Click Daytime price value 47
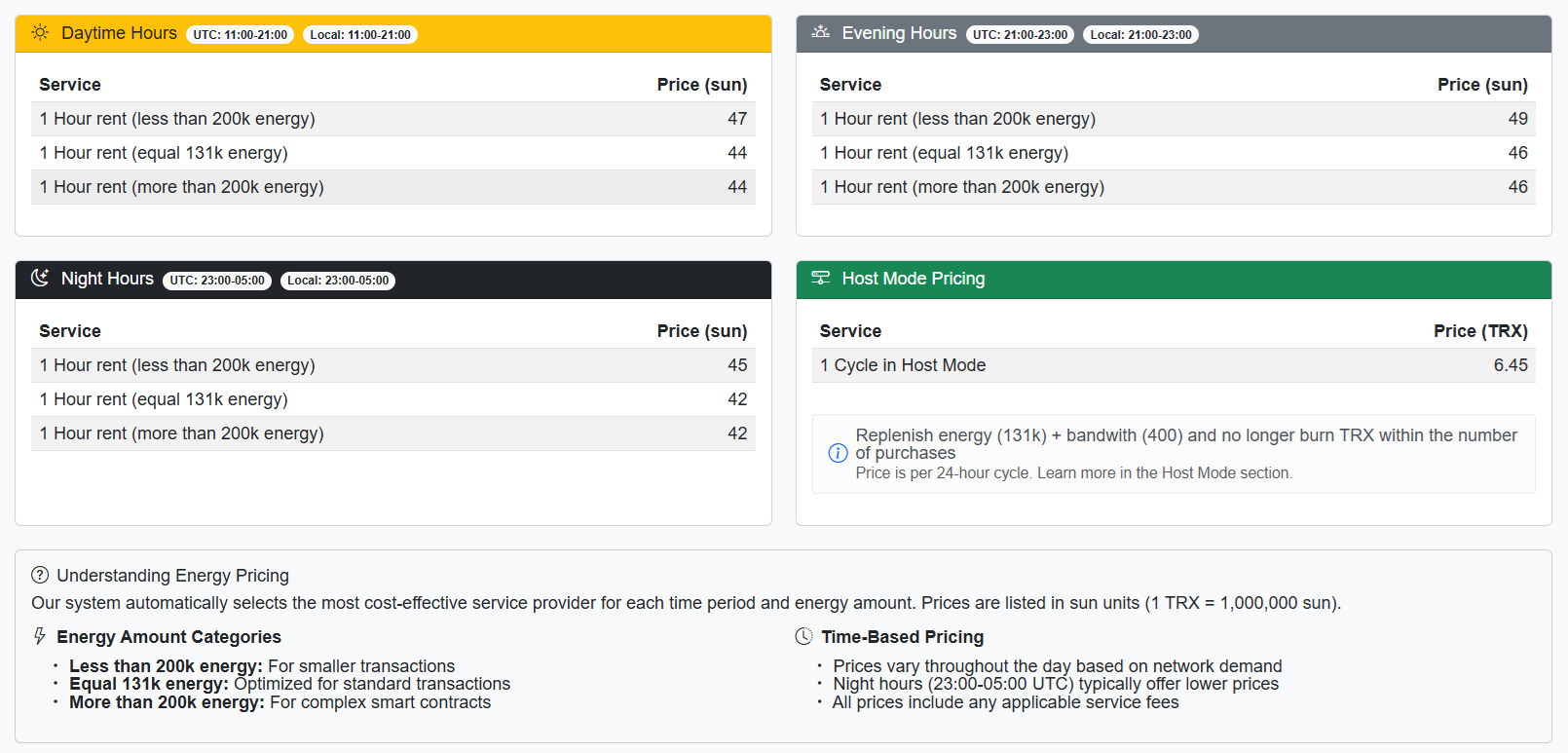1568x753 pixels. [737, 119]
